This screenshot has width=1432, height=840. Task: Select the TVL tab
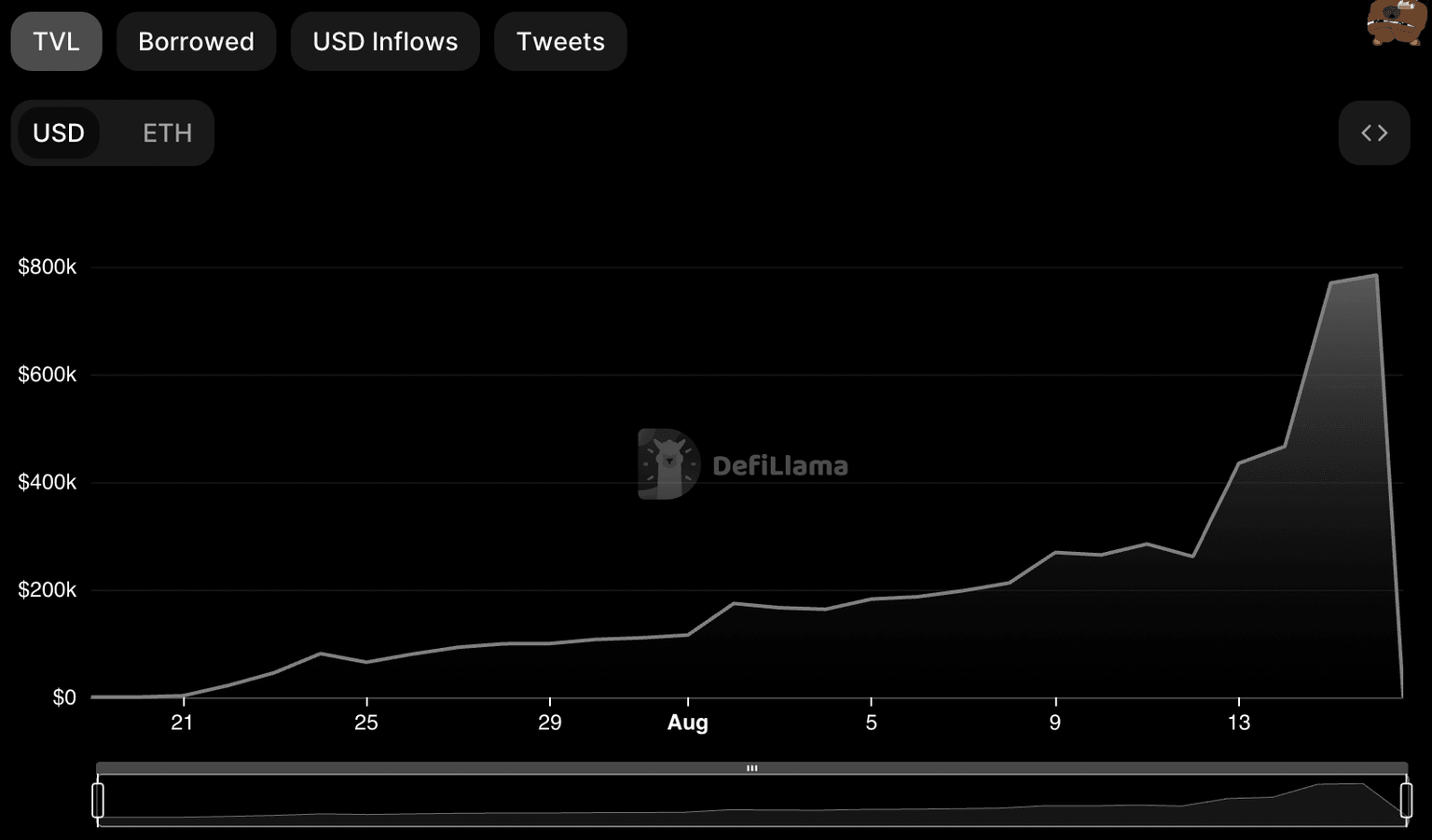click(x=56, y=41)
